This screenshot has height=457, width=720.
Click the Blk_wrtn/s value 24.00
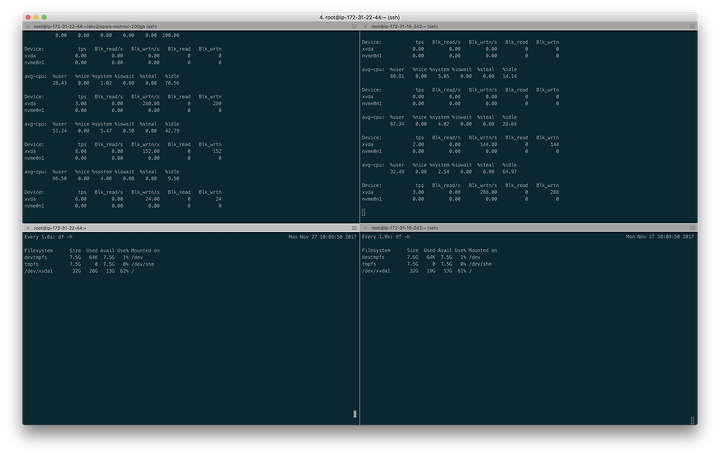[152, 199]
